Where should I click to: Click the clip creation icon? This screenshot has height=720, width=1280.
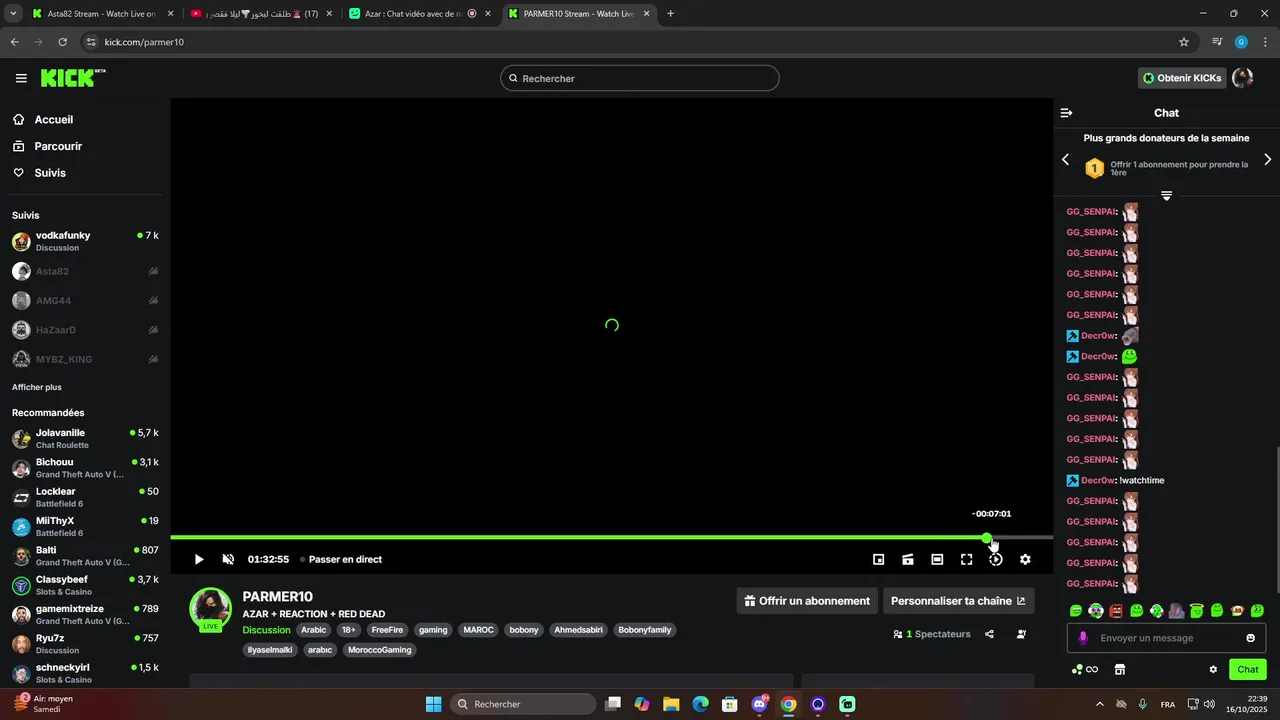908,560
